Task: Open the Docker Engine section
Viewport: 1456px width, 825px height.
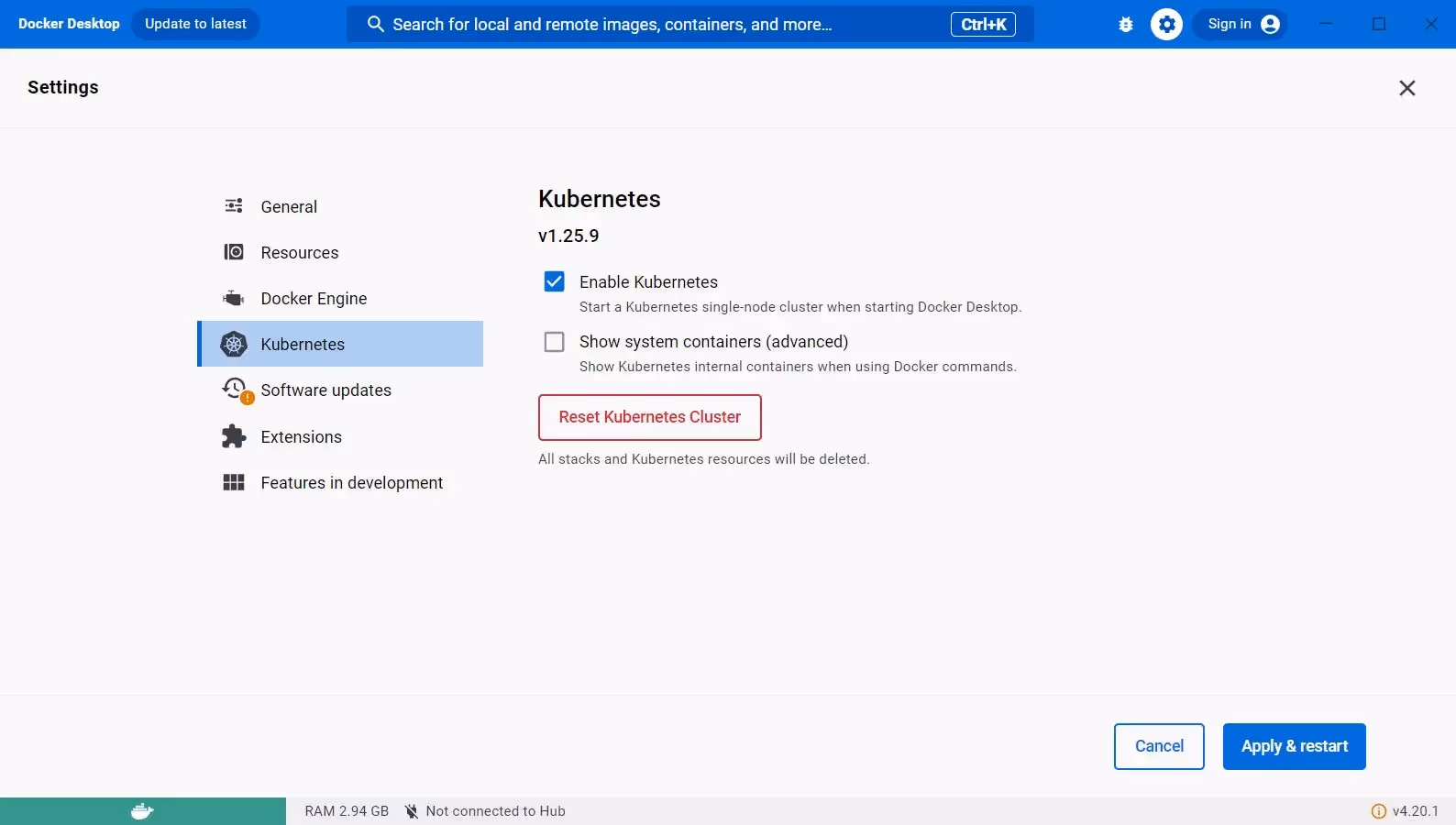Action: point(340,298)
